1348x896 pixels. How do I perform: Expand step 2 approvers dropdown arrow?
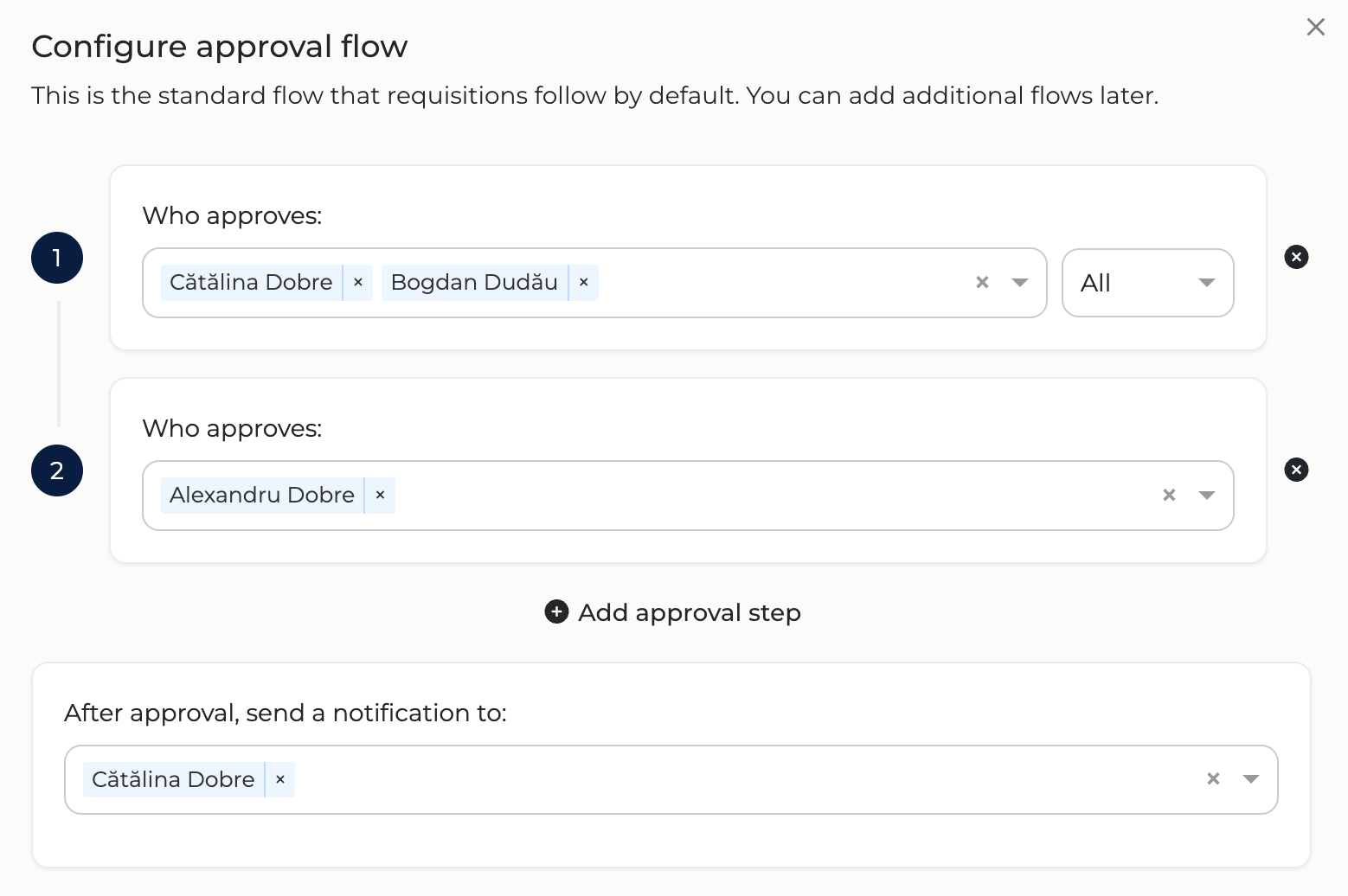(x=1207, y=496)
